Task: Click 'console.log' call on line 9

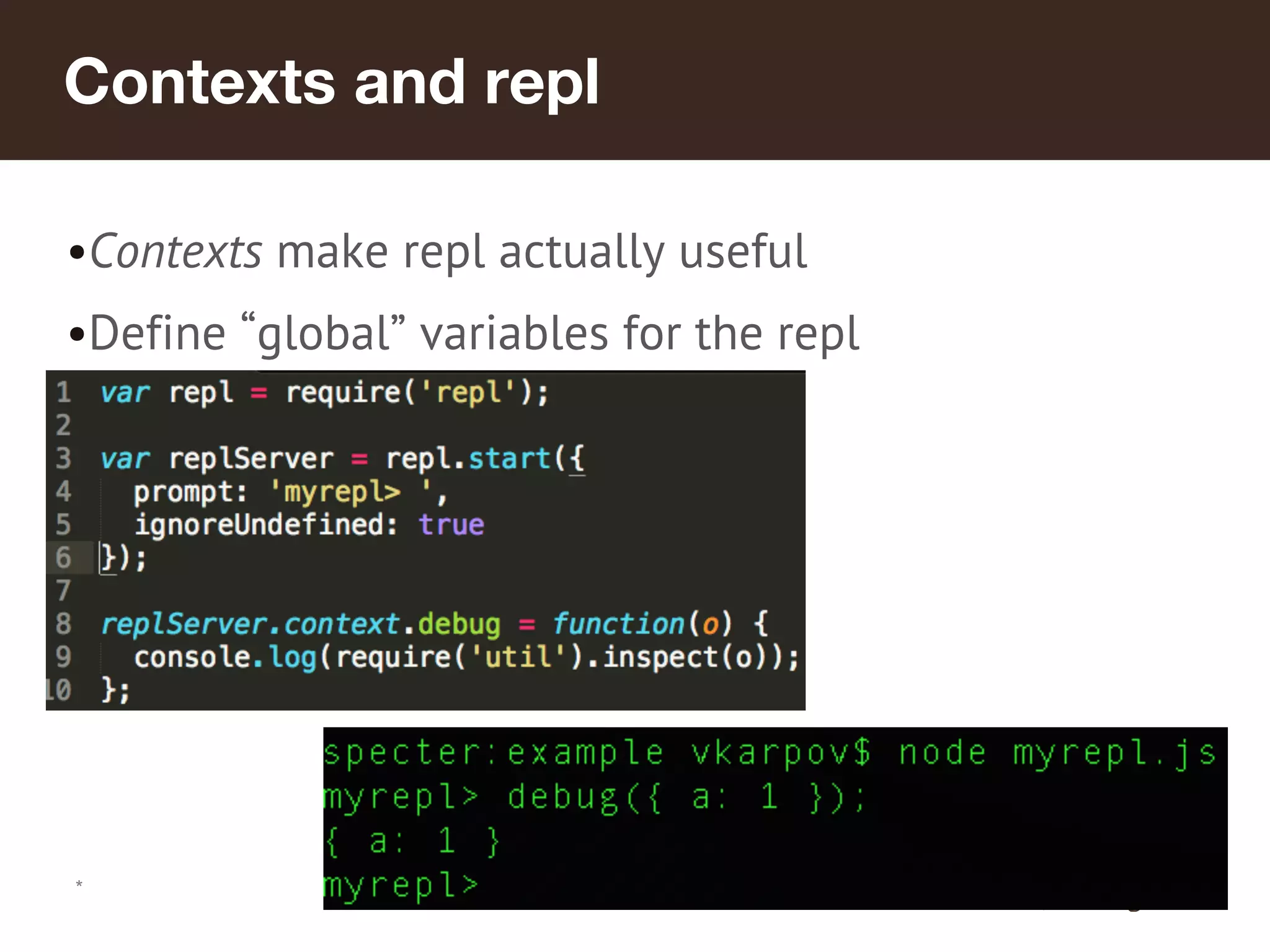Action: tap(225, 657)
